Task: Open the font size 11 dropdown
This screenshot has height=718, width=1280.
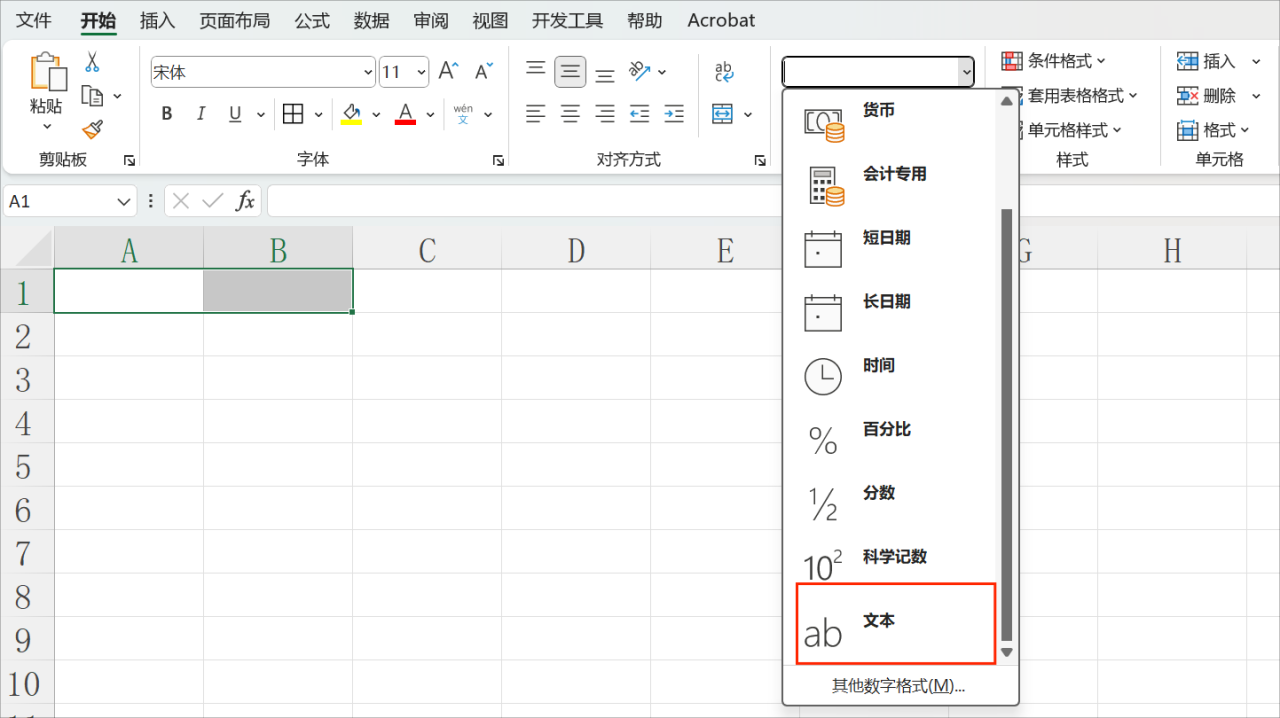Action: pos(420,72)
